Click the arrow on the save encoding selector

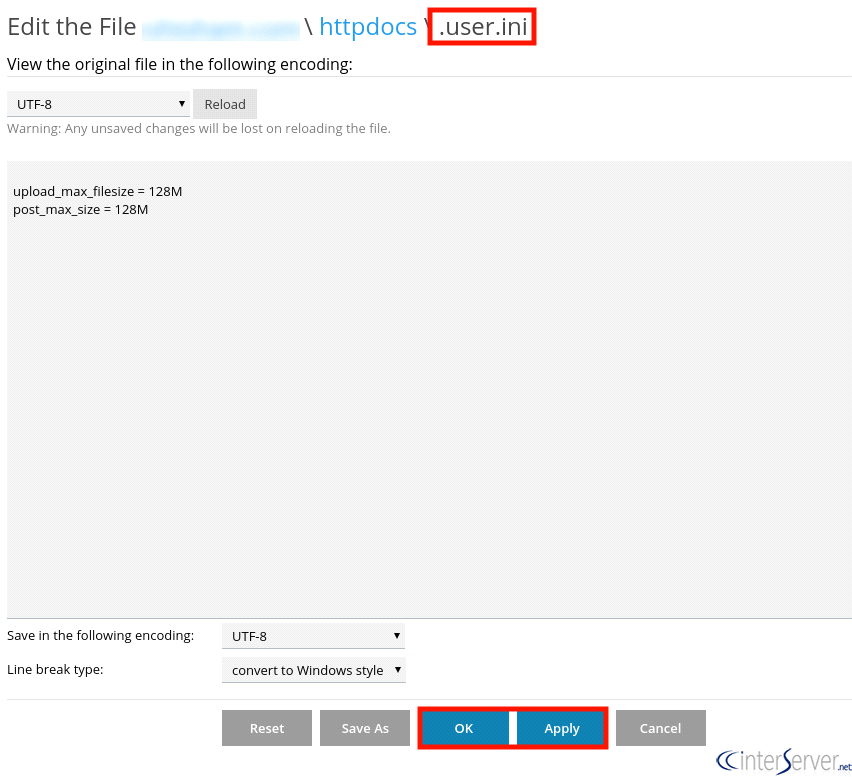tap(397, 636)
